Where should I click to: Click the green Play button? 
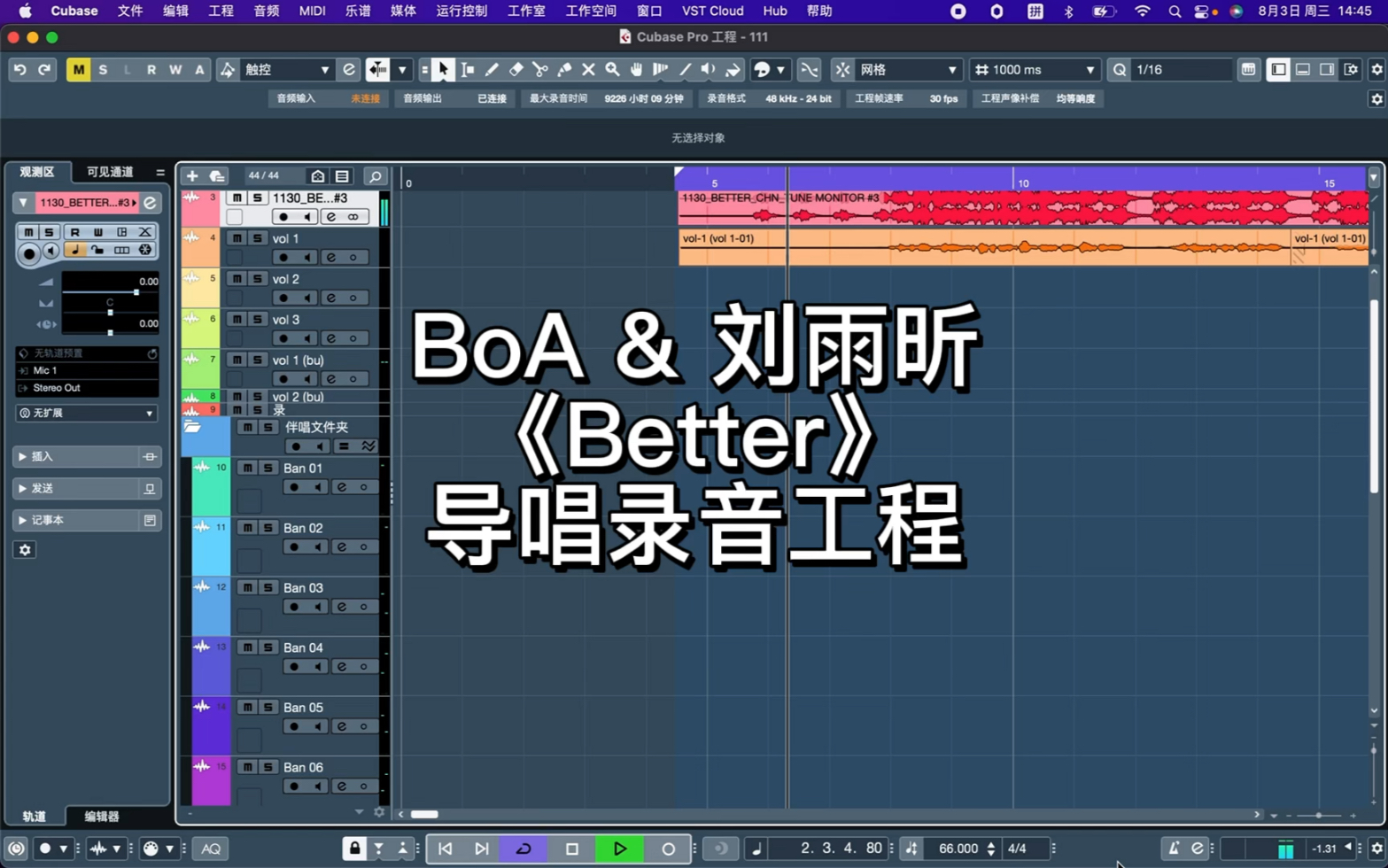pos(620,849)
